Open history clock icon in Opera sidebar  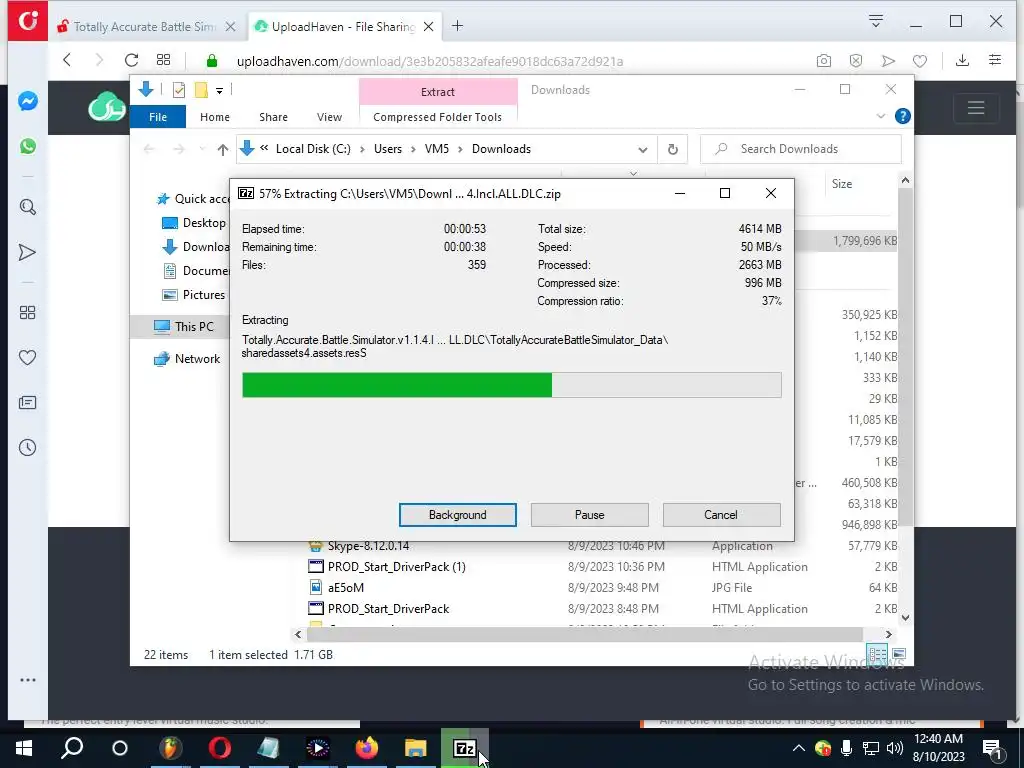tap(27, 447)
